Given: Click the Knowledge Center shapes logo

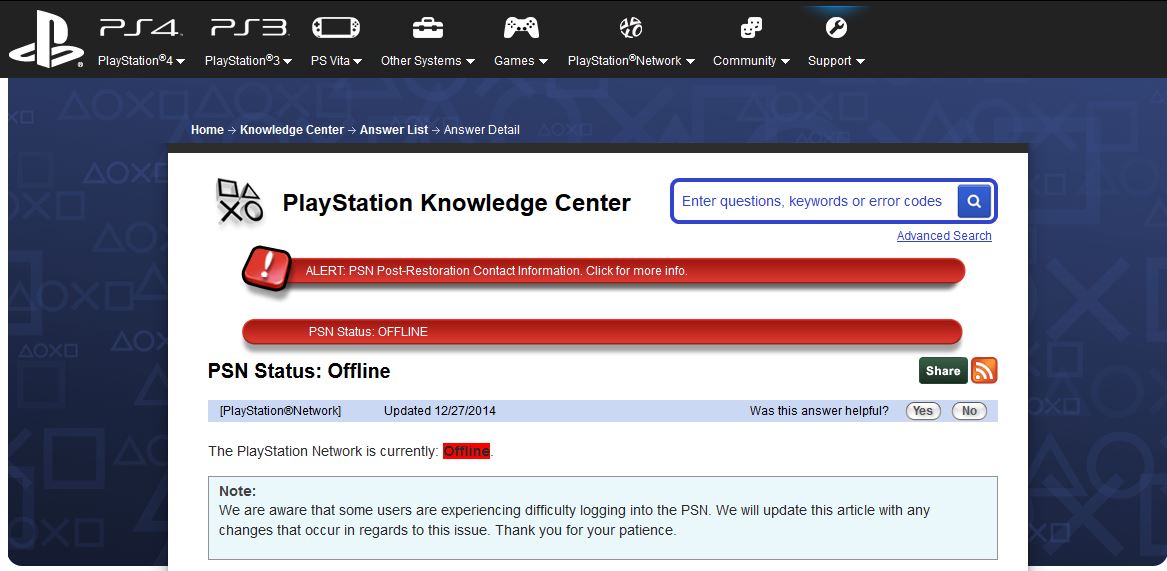Looking at the screenshot, I should (x=239, y=201).
